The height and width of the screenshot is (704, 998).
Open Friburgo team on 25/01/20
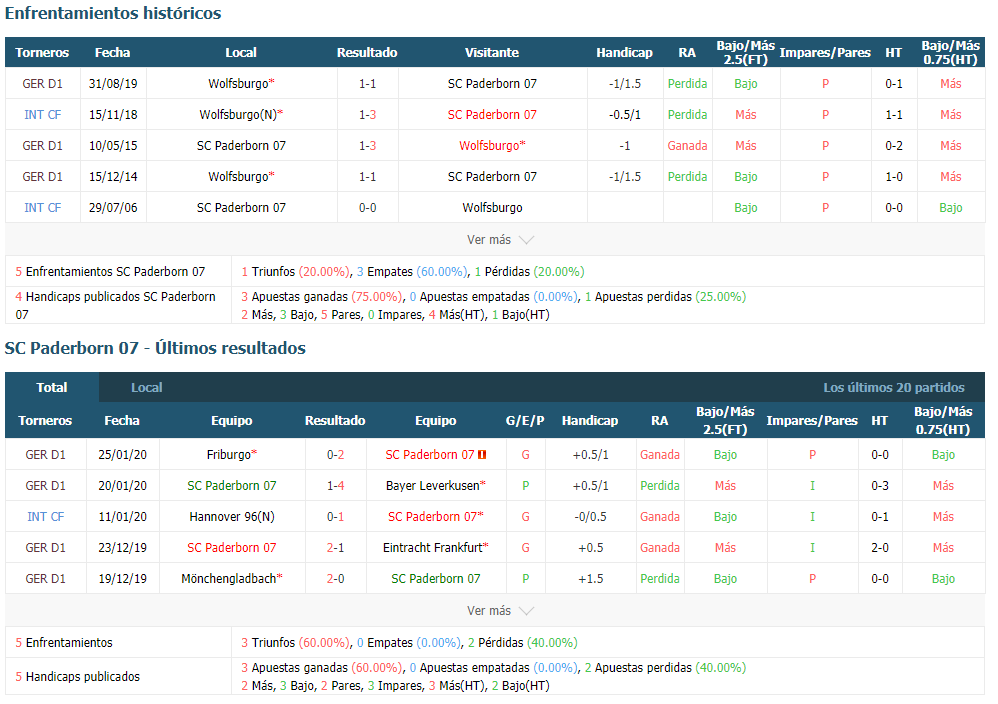coord(232,454)
